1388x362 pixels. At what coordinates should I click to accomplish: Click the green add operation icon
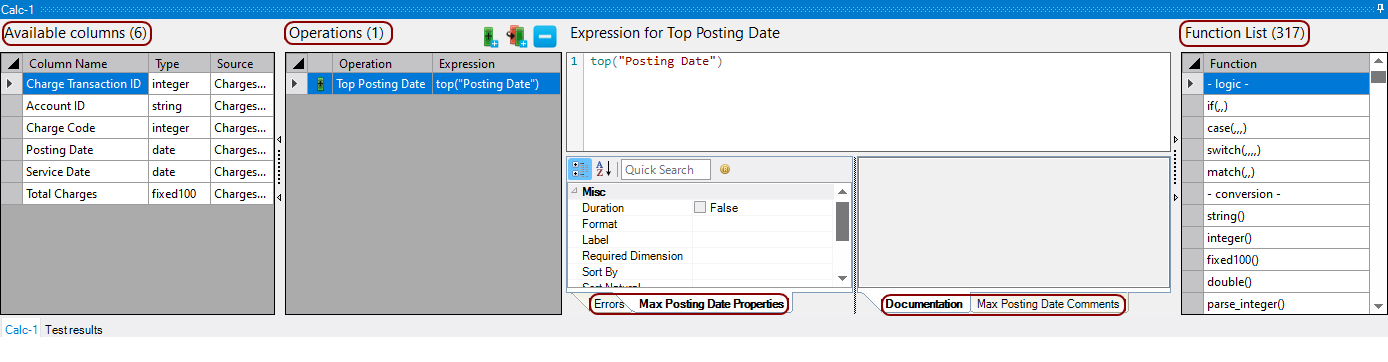pos(490,37)
